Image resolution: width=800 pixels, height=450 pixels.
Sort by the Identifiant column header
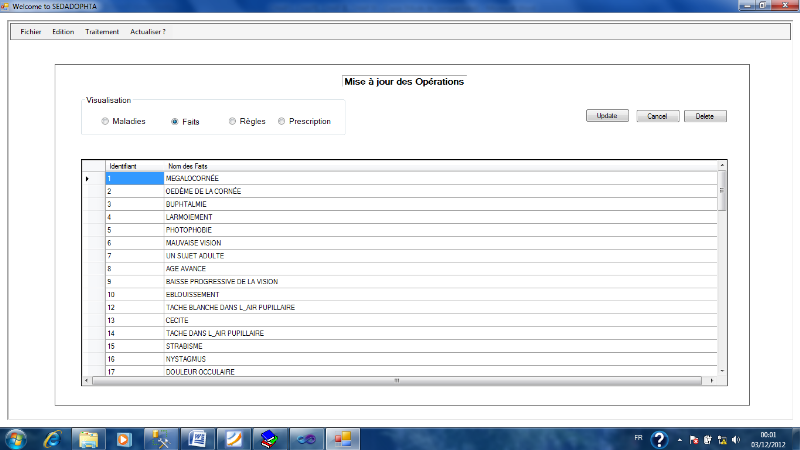[x=135, y=166]
